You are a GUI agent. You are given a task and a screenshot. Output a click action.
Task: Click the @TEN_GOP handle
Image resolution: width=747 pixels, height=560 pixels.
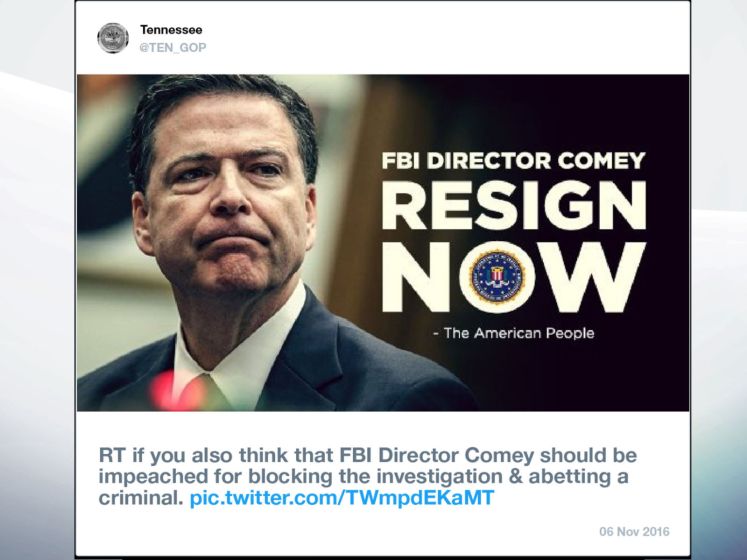coord(173,47)
